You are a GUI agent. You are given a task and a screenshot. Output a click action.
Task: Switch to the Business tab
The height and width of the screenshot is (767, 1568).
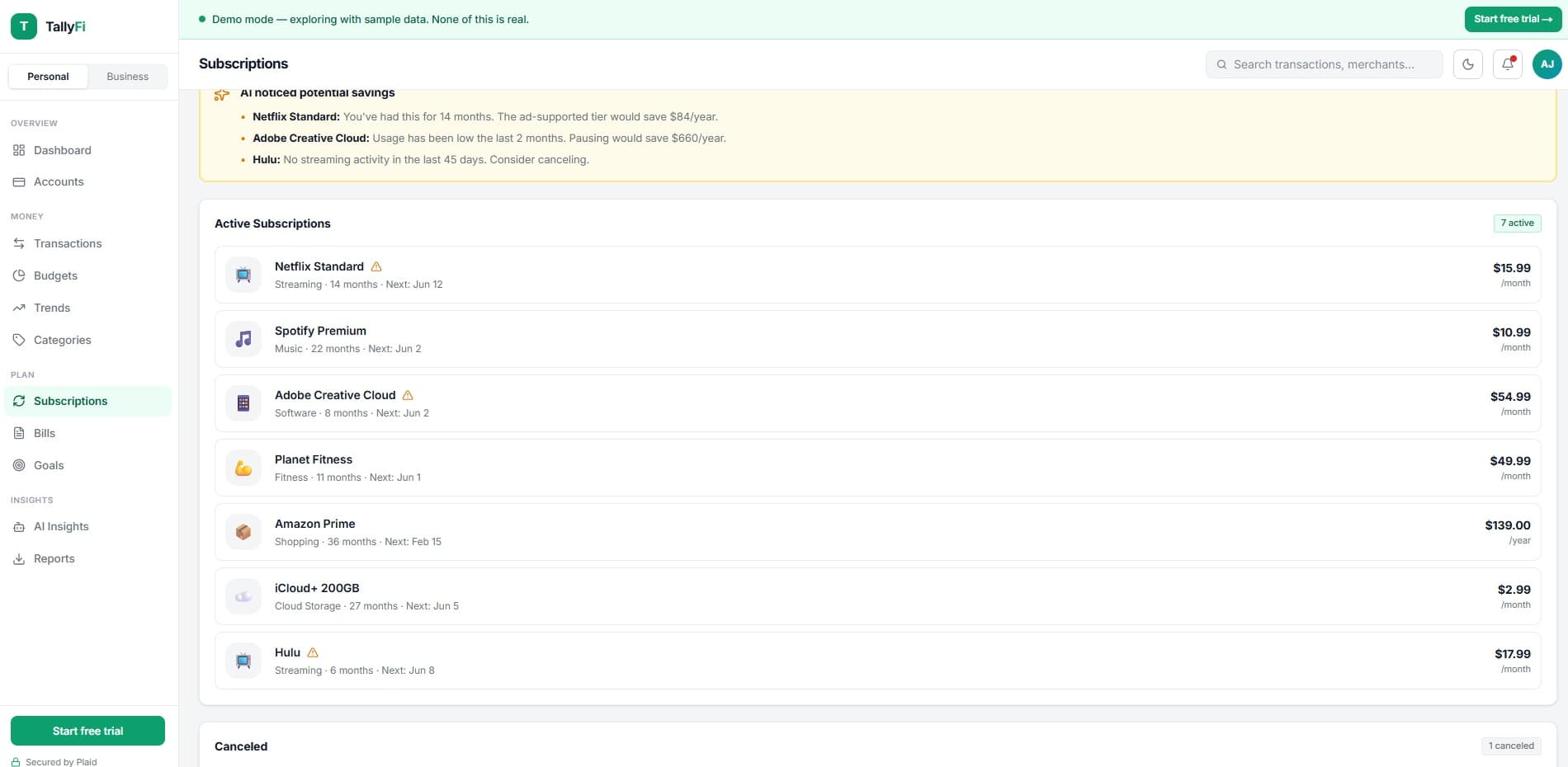(128, 77)
